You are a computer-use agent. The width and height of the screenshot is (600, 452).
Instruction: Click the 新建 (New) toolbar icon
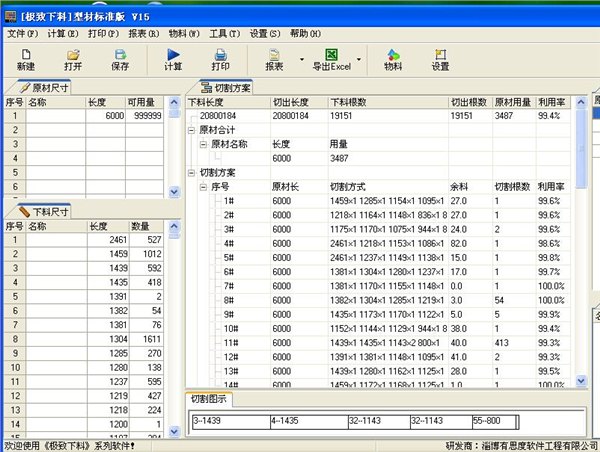click(26, 60)
